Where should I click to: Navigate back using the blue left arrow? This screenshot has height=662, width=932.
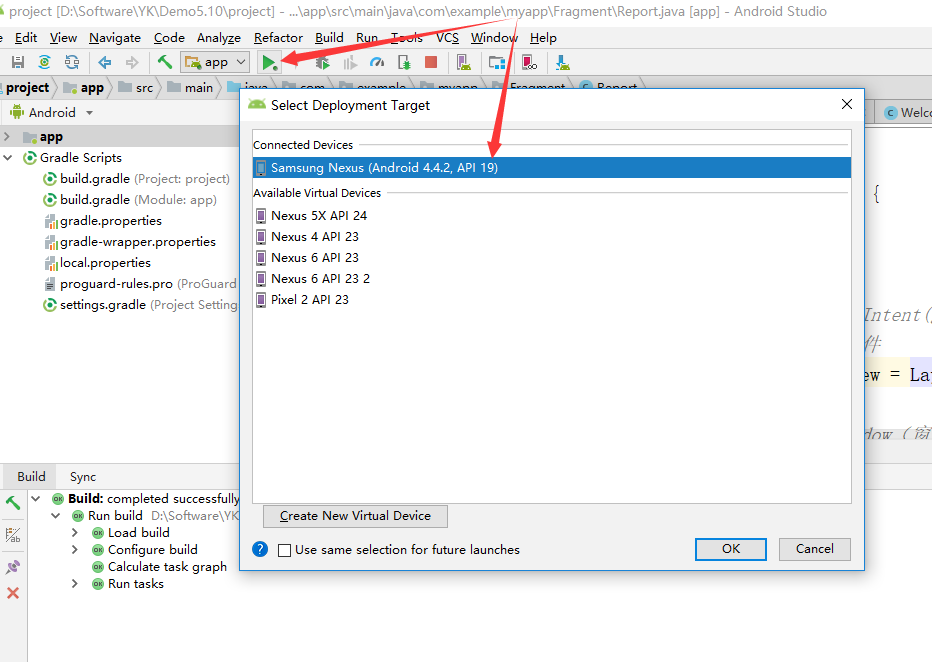(x=105, y=62)
